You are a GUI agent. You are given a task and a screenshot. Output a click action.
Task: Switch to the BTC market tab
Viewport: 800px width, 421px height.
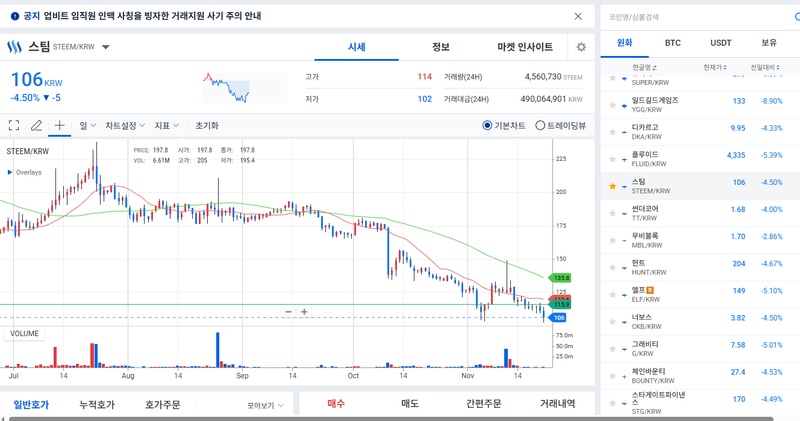coord(673,43)
